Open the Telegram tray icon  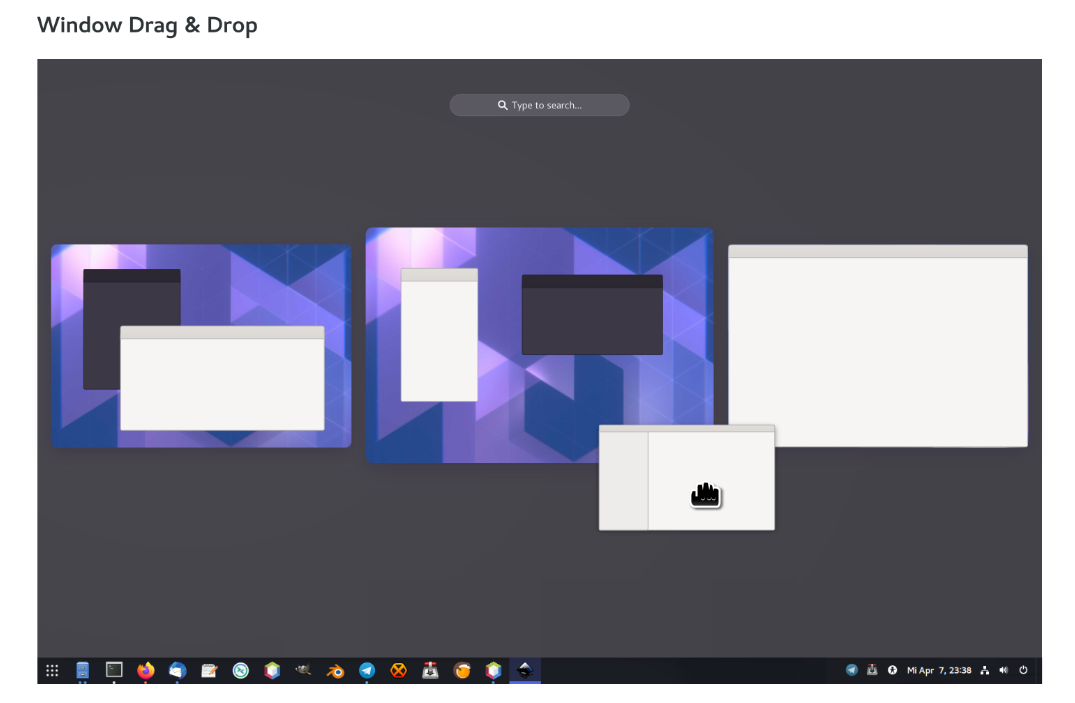[x=852, y=670]
